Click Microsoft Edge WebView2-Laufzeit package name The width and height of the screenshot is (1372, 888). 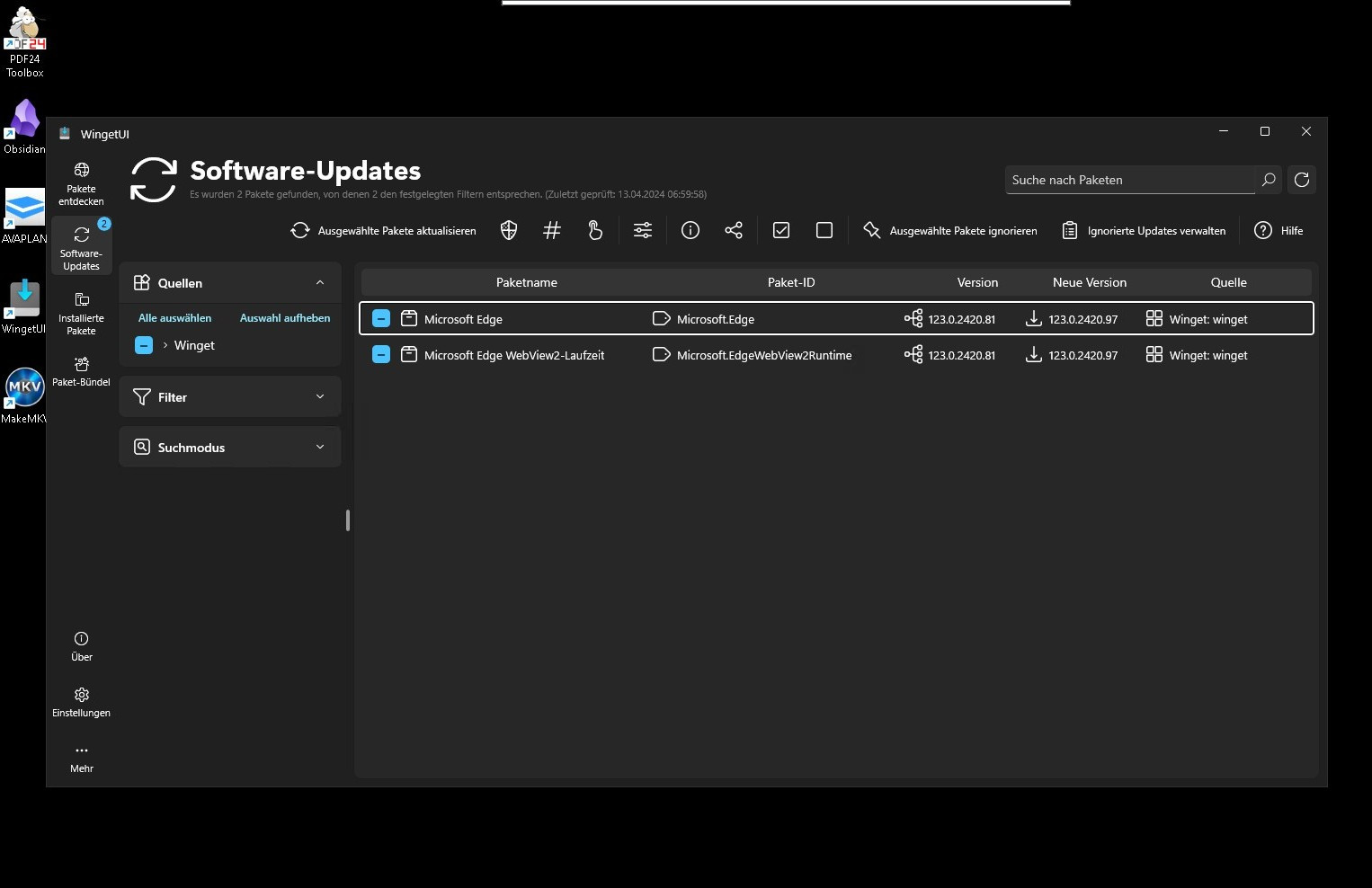pos(514,355)
